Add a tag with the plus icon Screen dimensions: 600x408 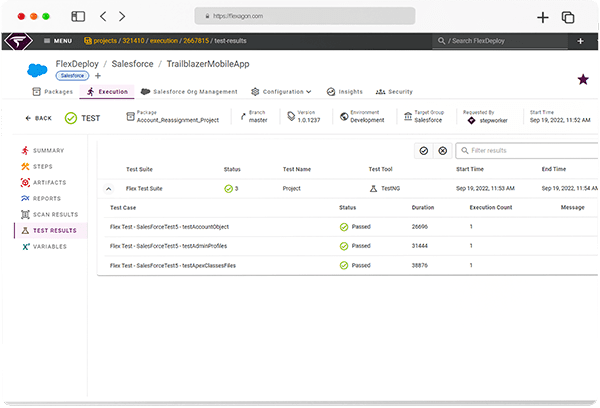(98, 76)
